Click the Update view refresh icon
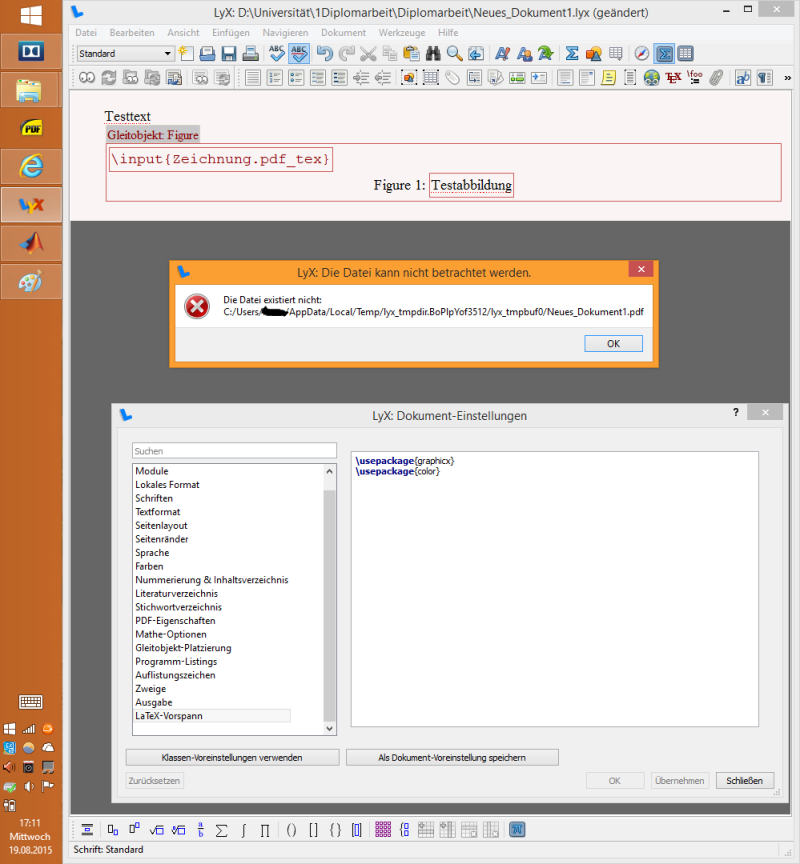800x864 pixels. 109,78
